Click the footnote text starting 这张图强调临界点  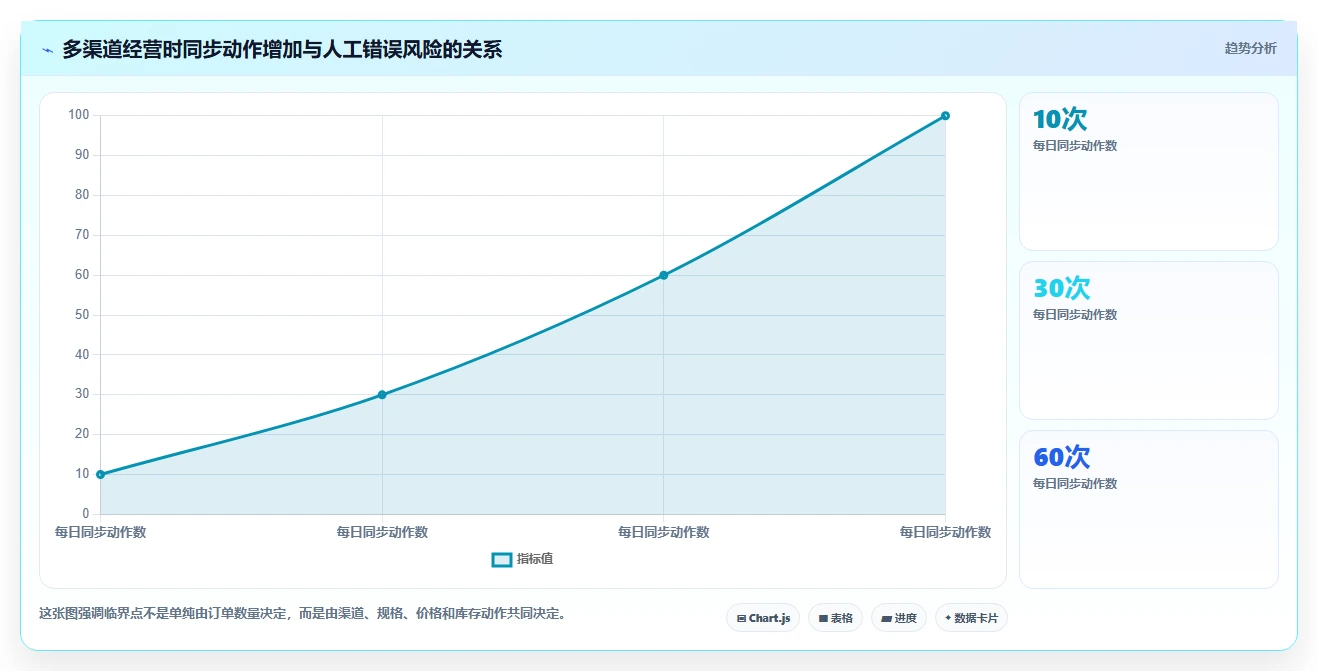305,614
